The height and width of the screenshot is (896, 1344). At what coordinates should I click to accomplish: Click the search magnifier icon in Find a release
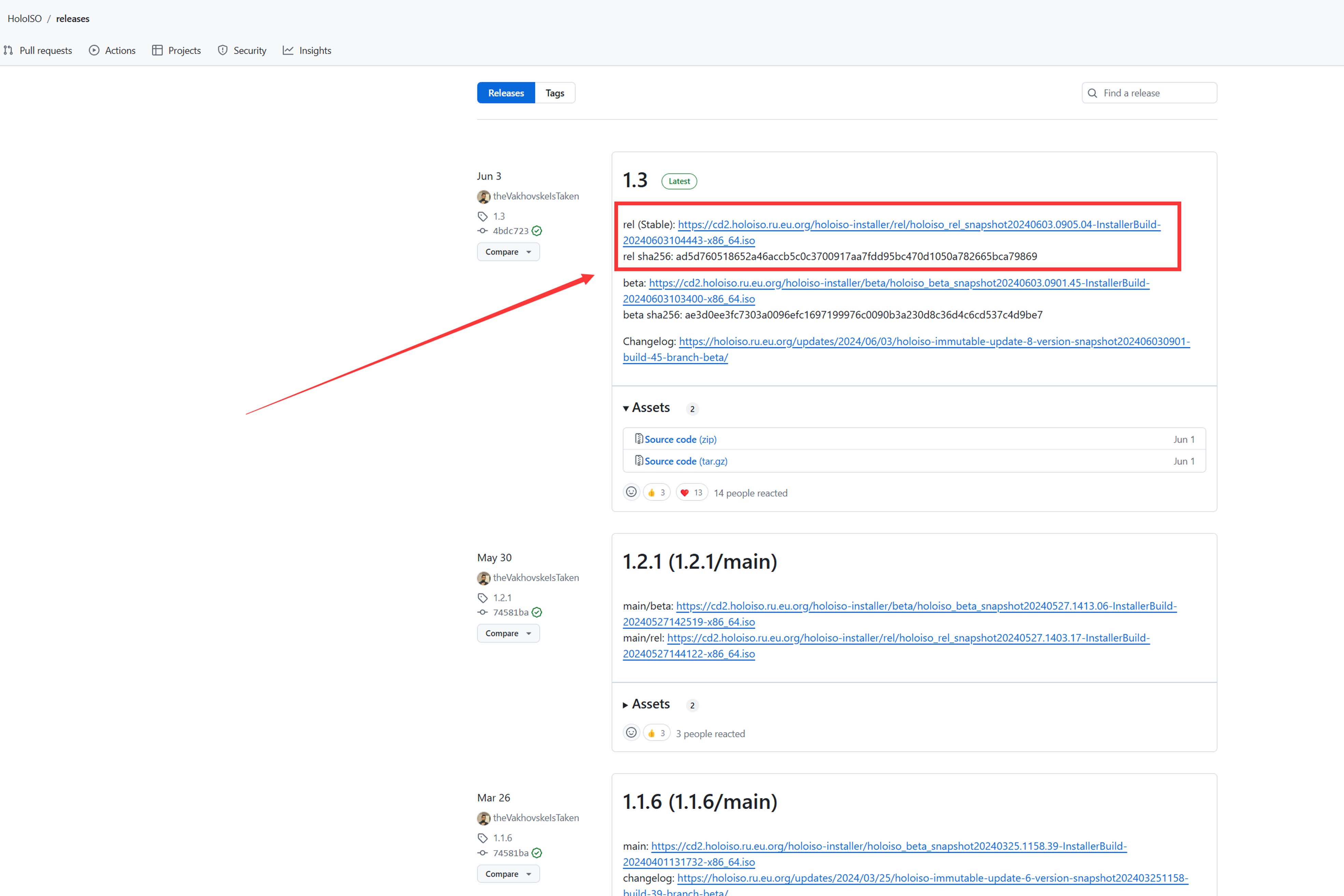click(1092, 93)
